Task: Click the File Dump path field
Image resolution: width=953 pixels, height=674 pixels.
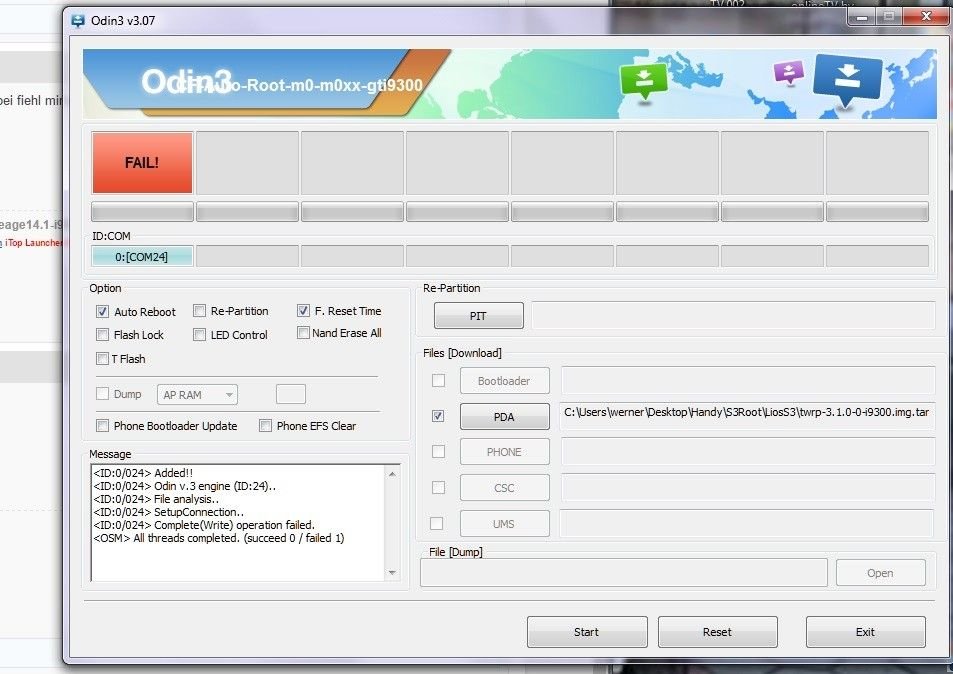Action: coord(624,573)
